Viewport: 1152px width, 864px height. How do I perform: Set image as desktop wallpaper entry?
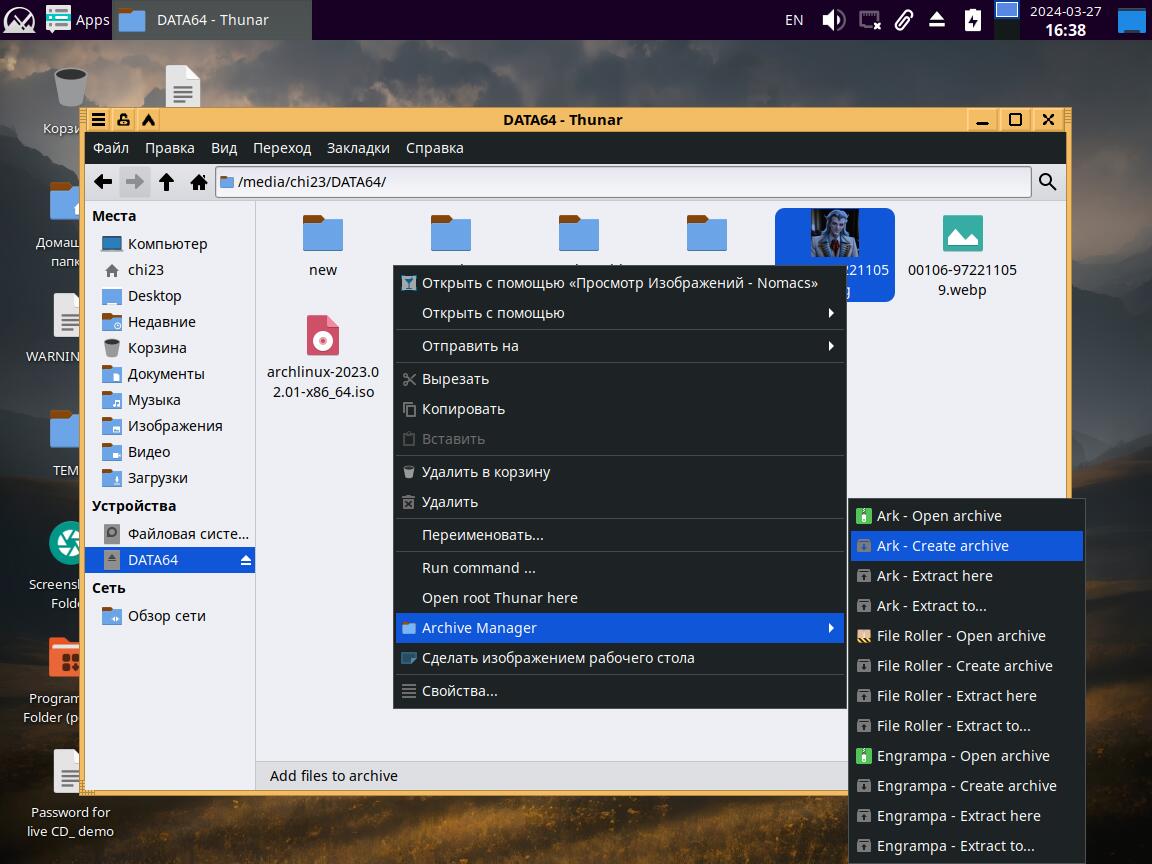click(619, 658)
